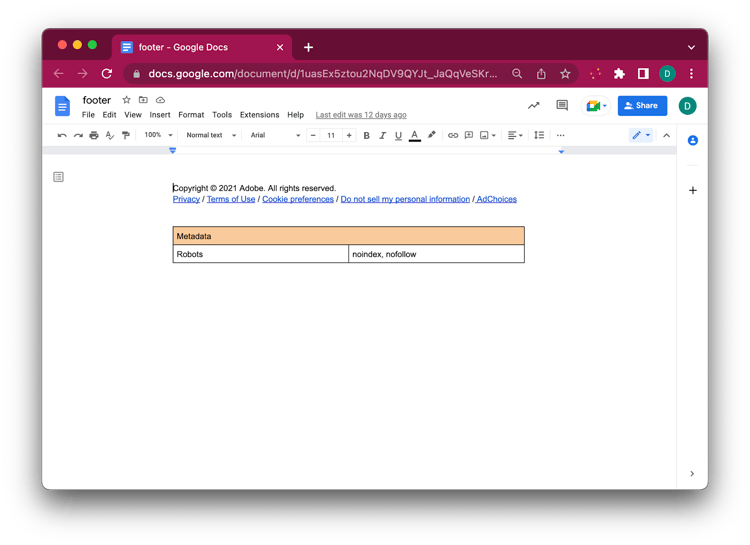Click the undo arrow icon
This screenshot has width=750, height=545.
click(62, 135)
